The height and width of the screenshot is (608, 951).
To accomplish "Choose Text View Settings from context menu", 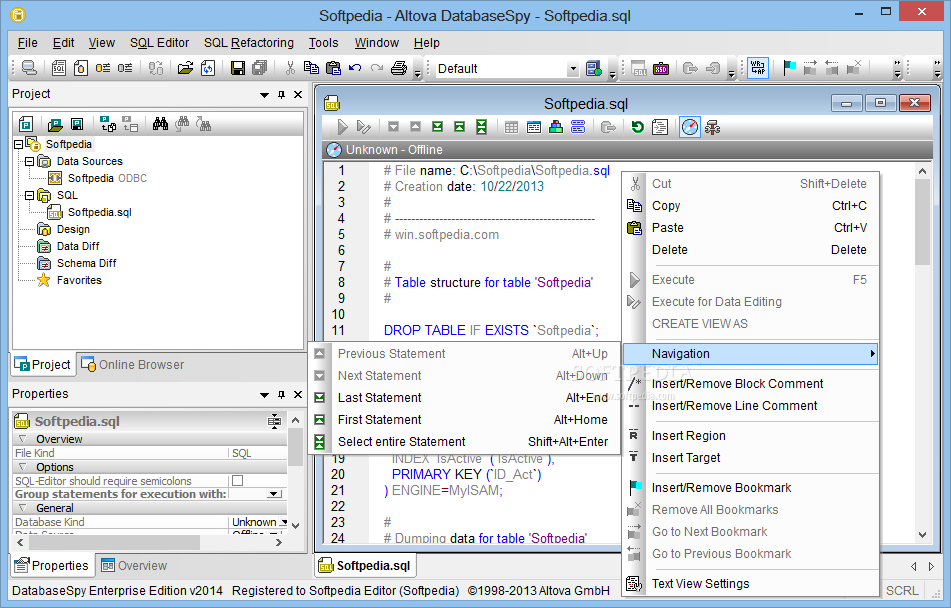I will 751,584.
